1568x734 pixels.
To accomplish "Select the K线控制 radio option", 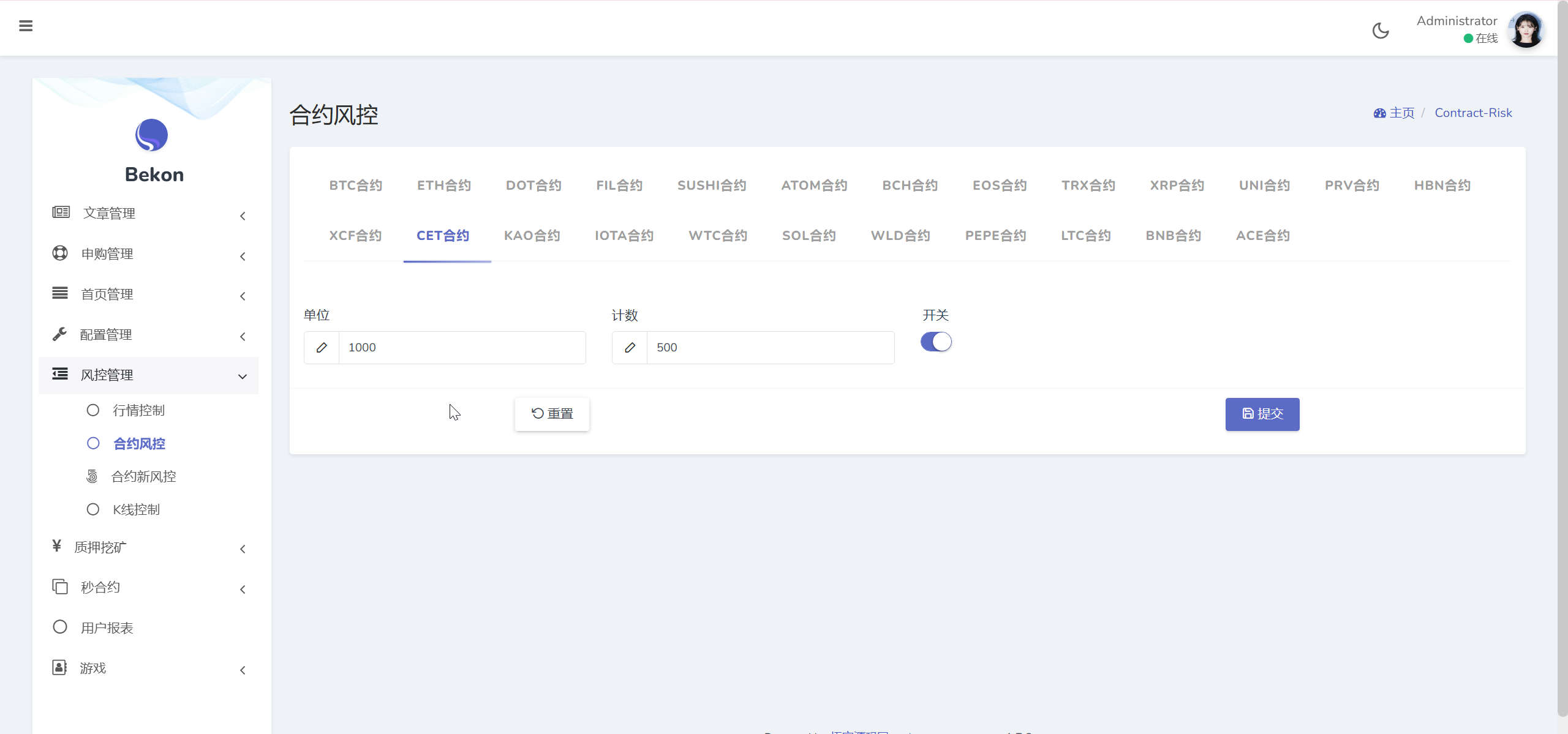I will (x=93, y=509).
